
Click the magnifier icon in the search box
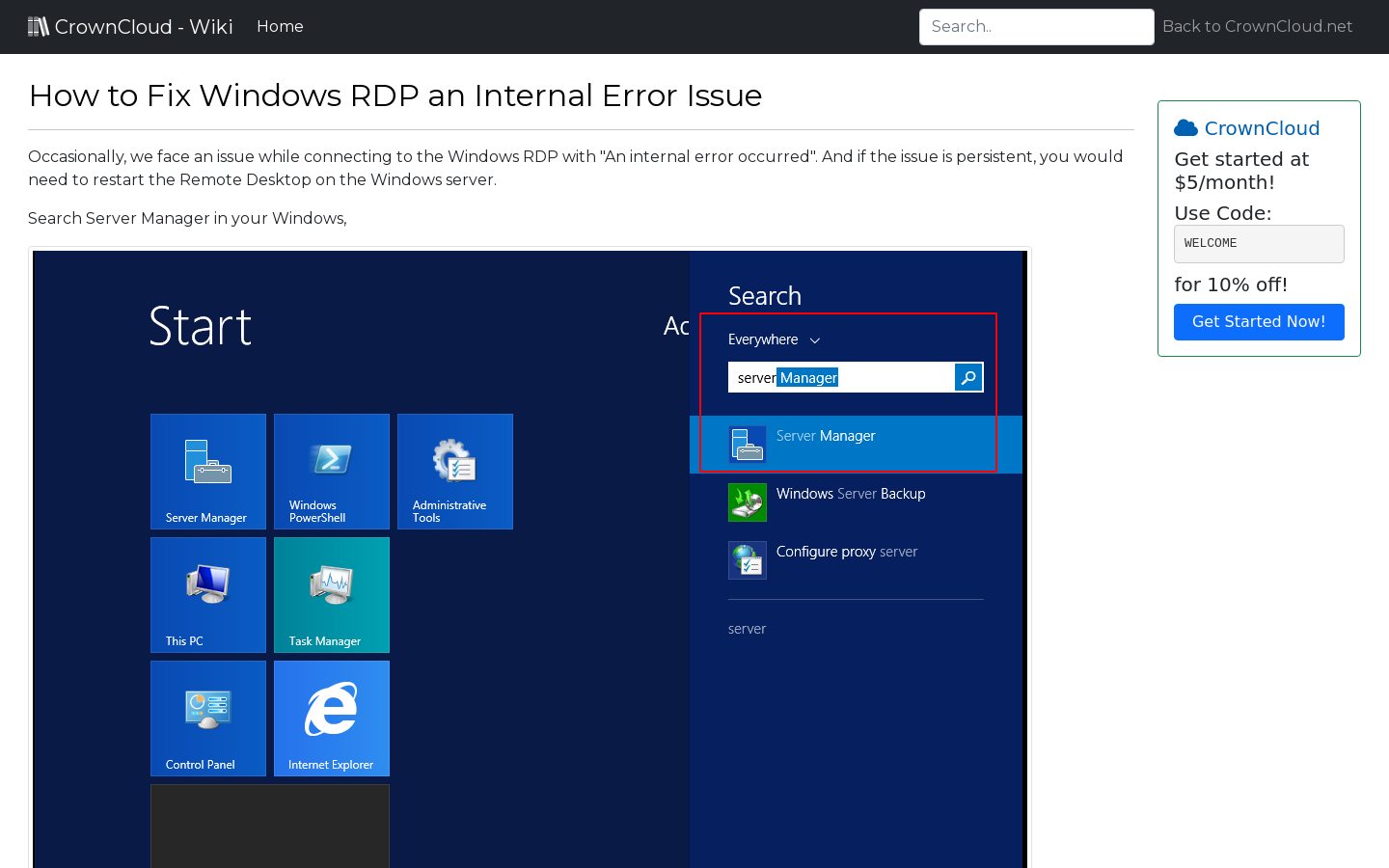tap(967, 377)
